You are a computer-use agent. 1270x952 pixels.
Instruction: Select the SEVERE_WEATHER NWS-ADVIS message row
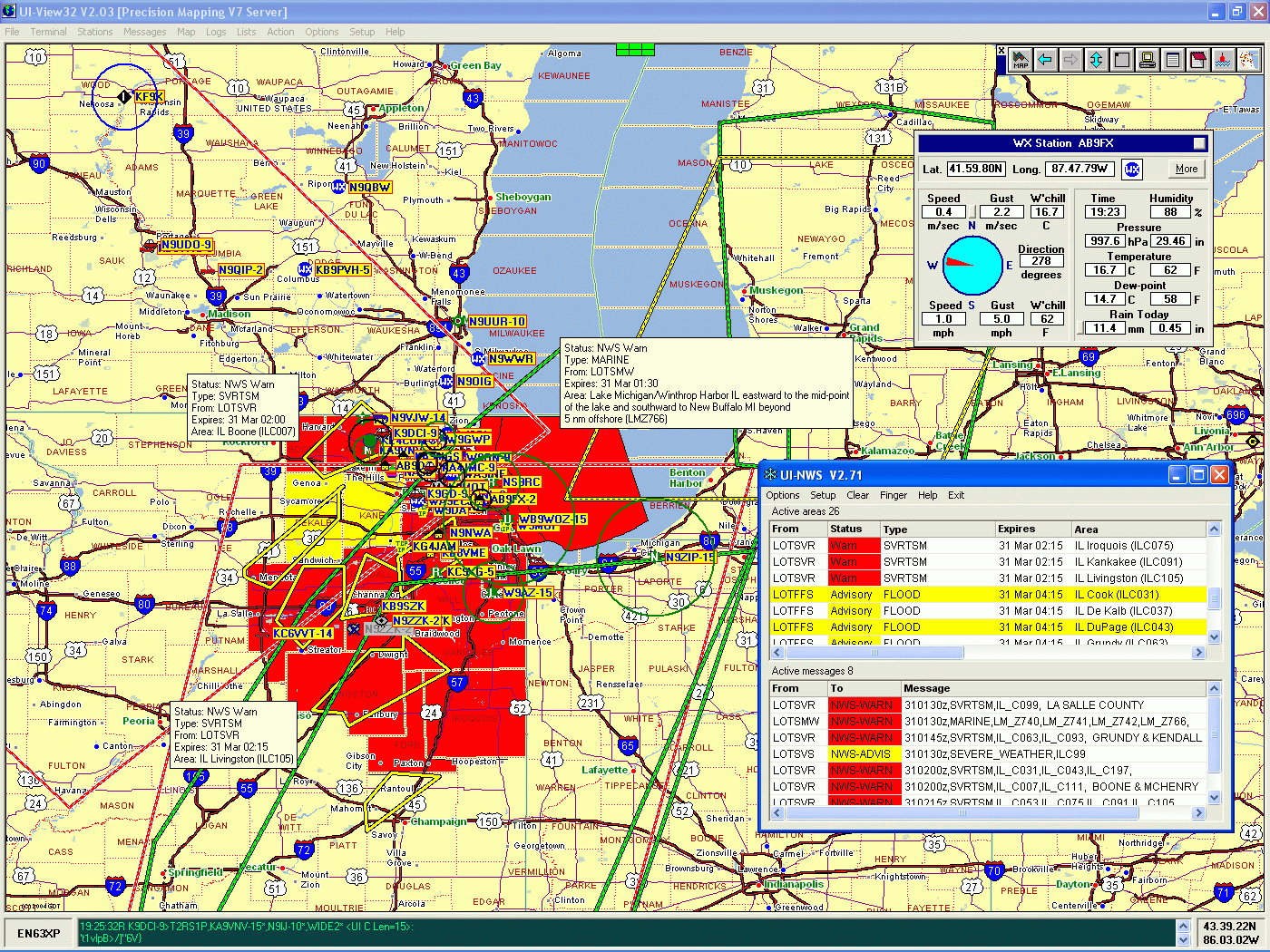(987, 754)
